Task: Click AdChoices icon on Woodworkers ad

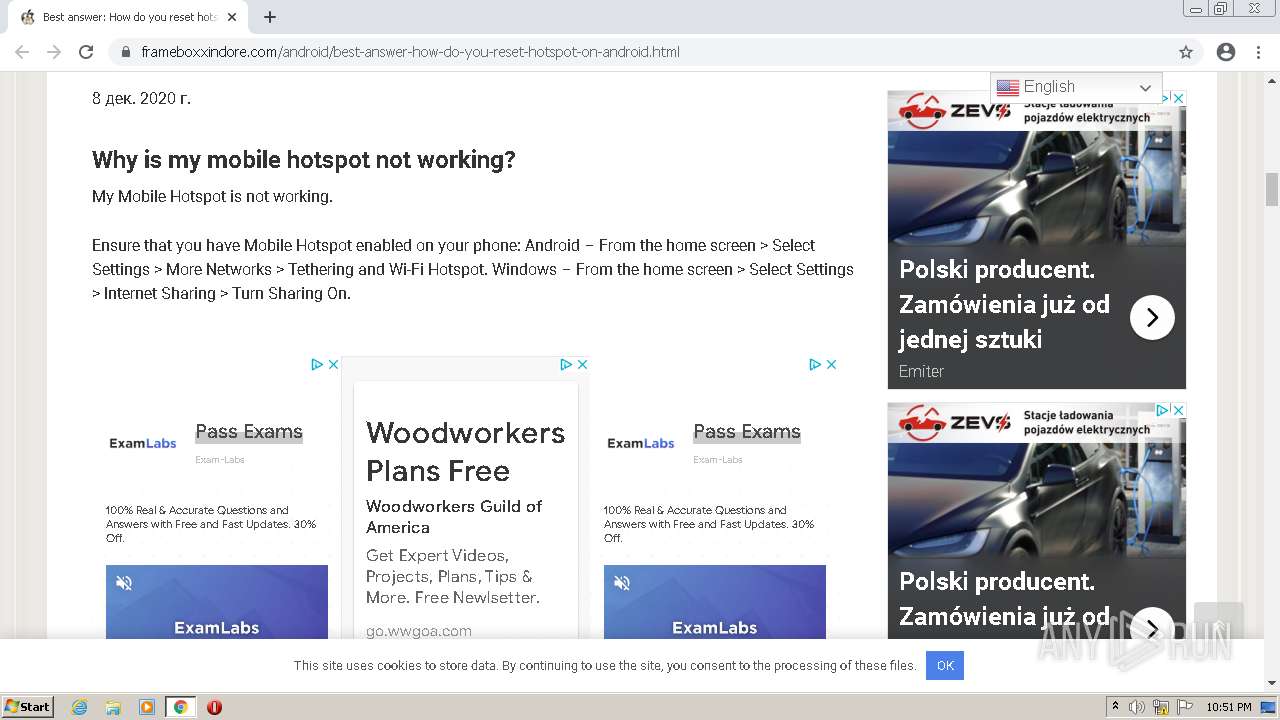Action: tap(566, 365)
